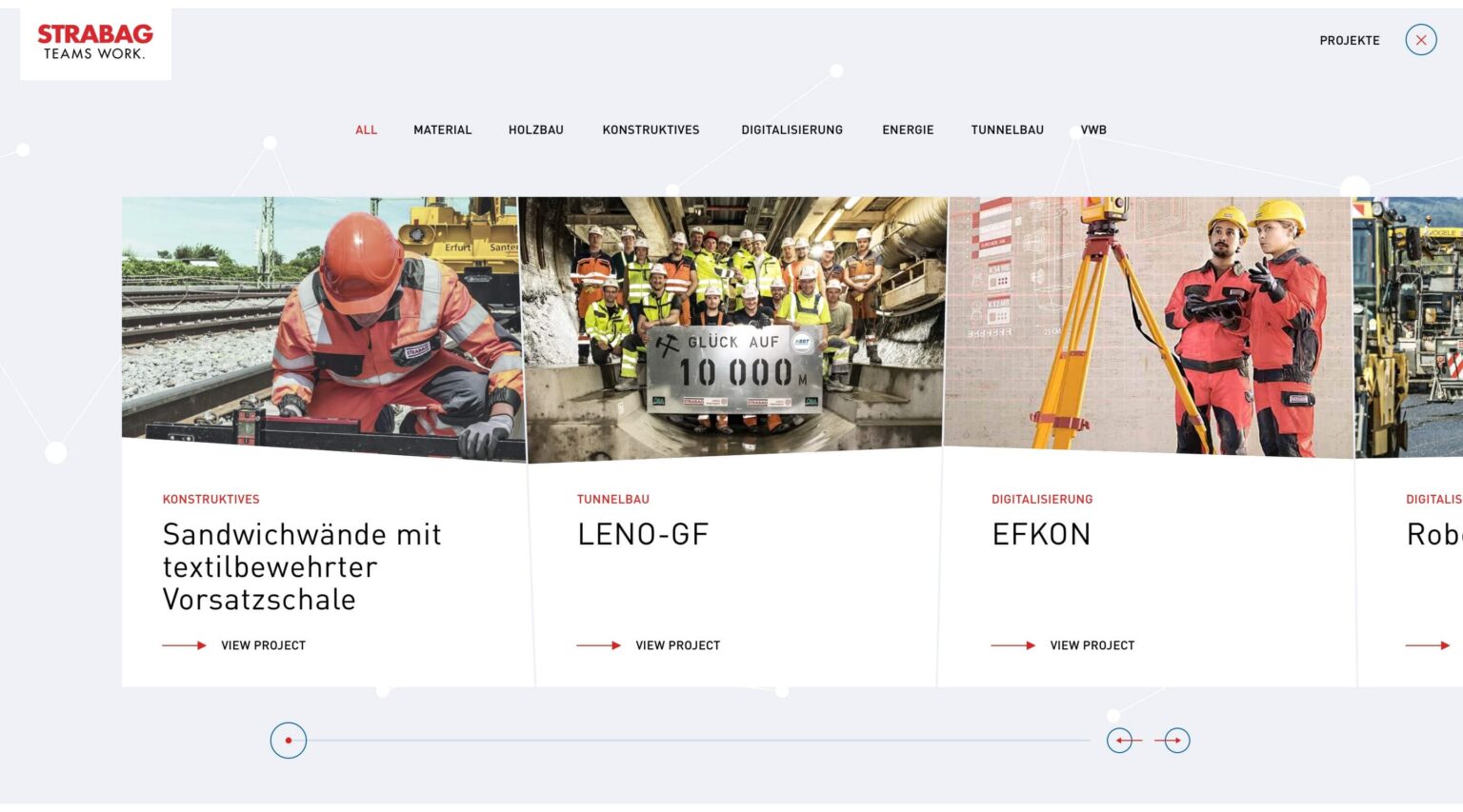Viewport: 1463px width, 812px height.
Task: Click red arrow beside Sandwichwände View Project
Action: pos(184,645)
